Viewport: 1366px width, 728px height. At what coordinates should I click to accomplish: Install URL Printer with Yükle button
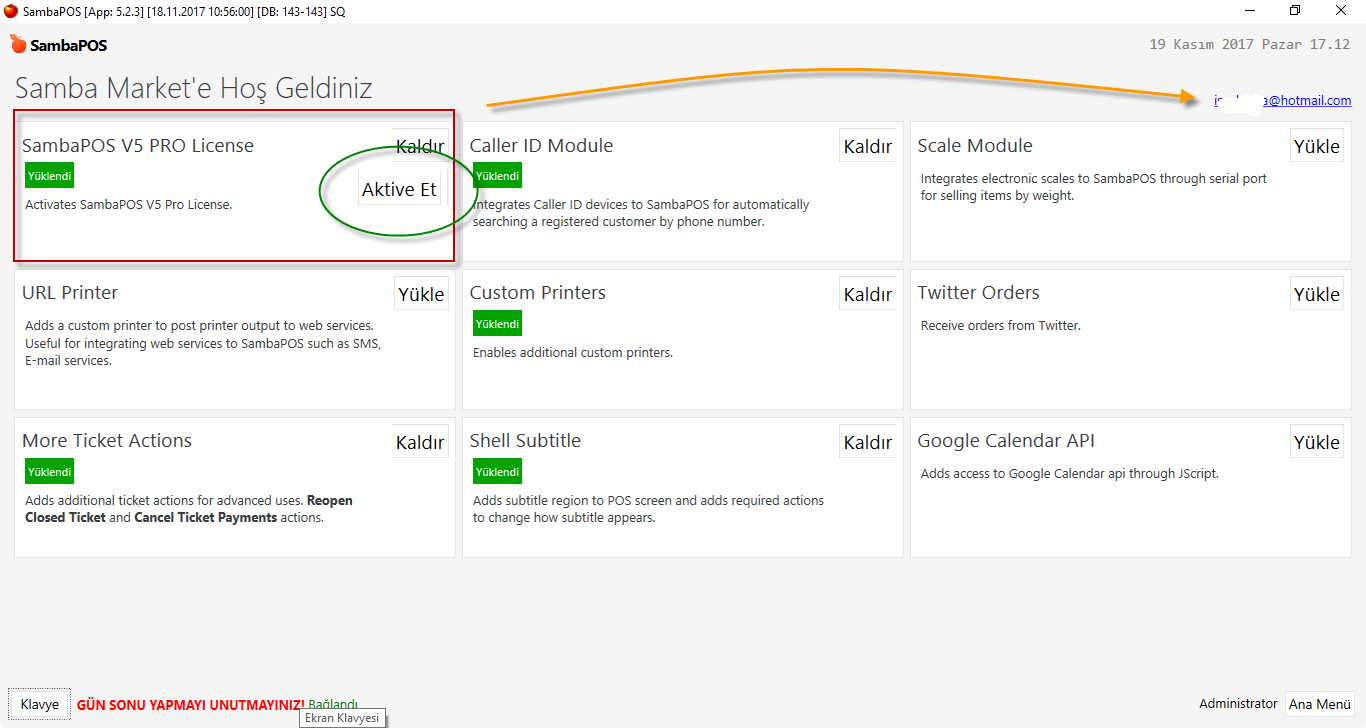click(x=421, y=295)
